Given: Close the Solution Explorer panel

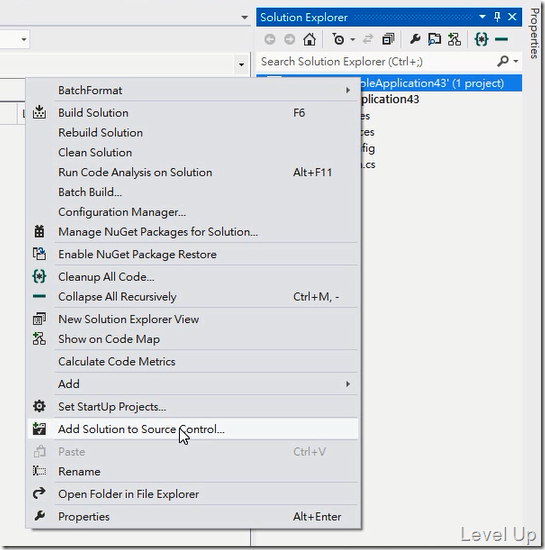Looking at the screenshot, I should (512, 16).
